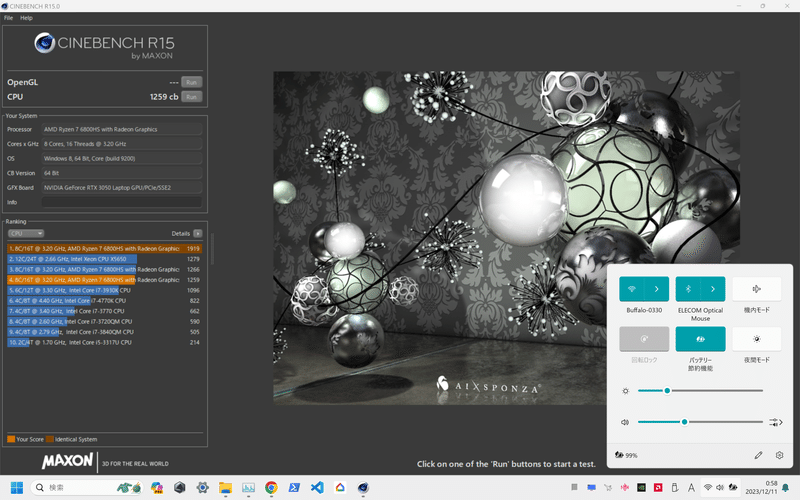Open all settings via quick settings gear
800x500 pixels.
coord(779,455)
